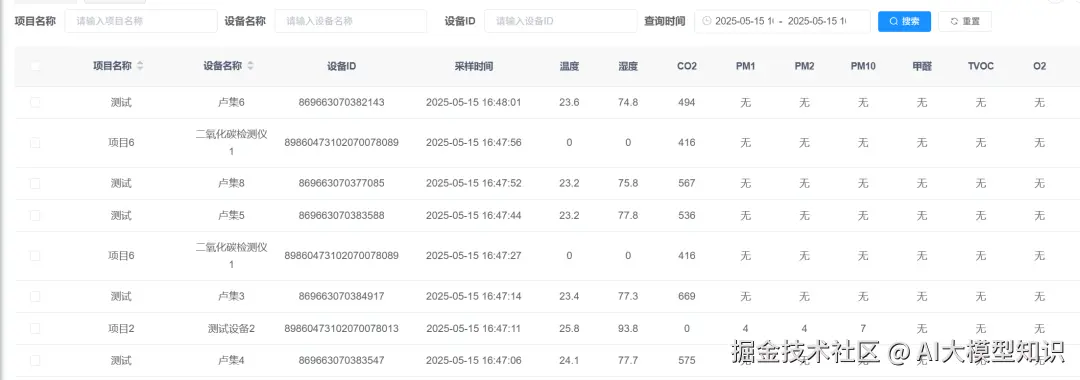Click temperature value 25.8
1080x380 pixels.
click(x=570, y=328)
